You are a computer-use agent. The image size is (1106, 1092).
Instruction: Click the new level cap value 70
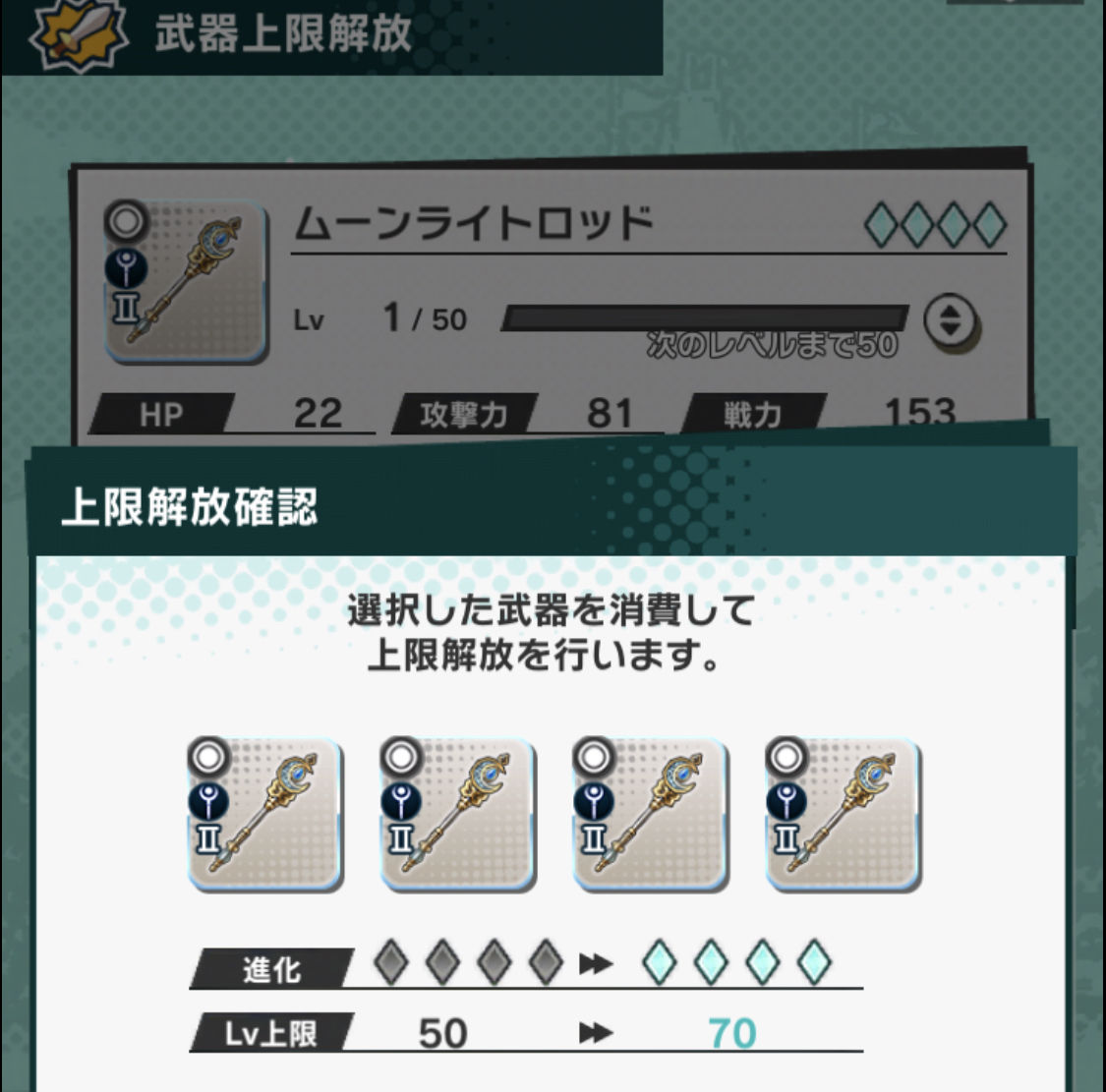tap(732, 1033)
